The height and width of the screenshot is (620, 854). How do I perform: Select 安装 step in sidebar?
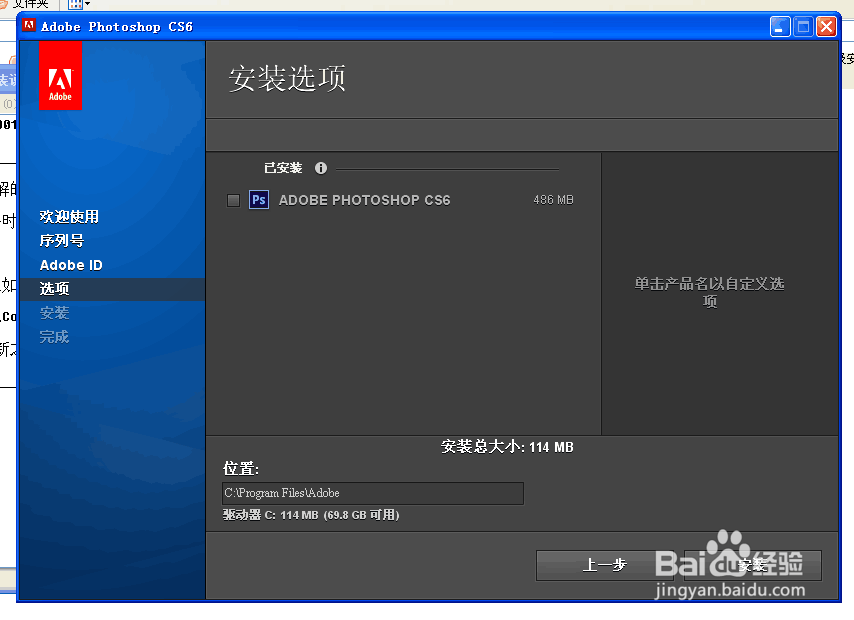coord(54,313)
